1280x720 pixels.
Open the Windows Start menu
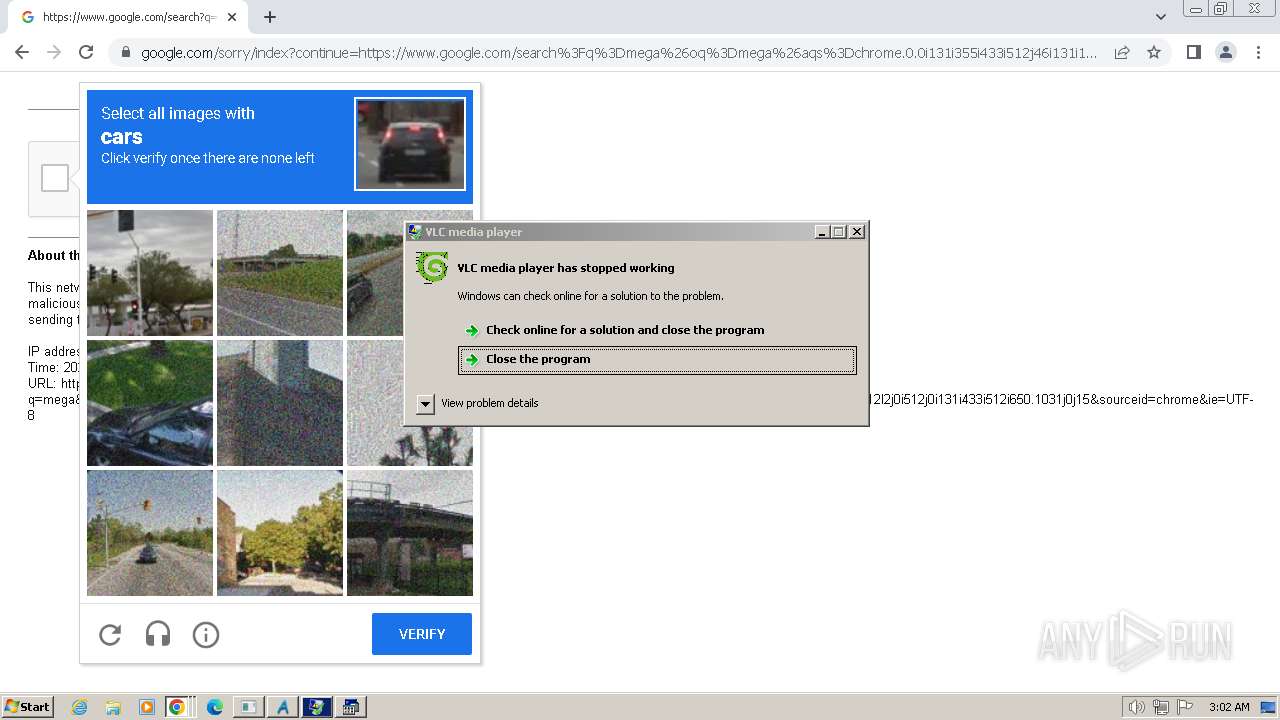[x=27, y=707]
